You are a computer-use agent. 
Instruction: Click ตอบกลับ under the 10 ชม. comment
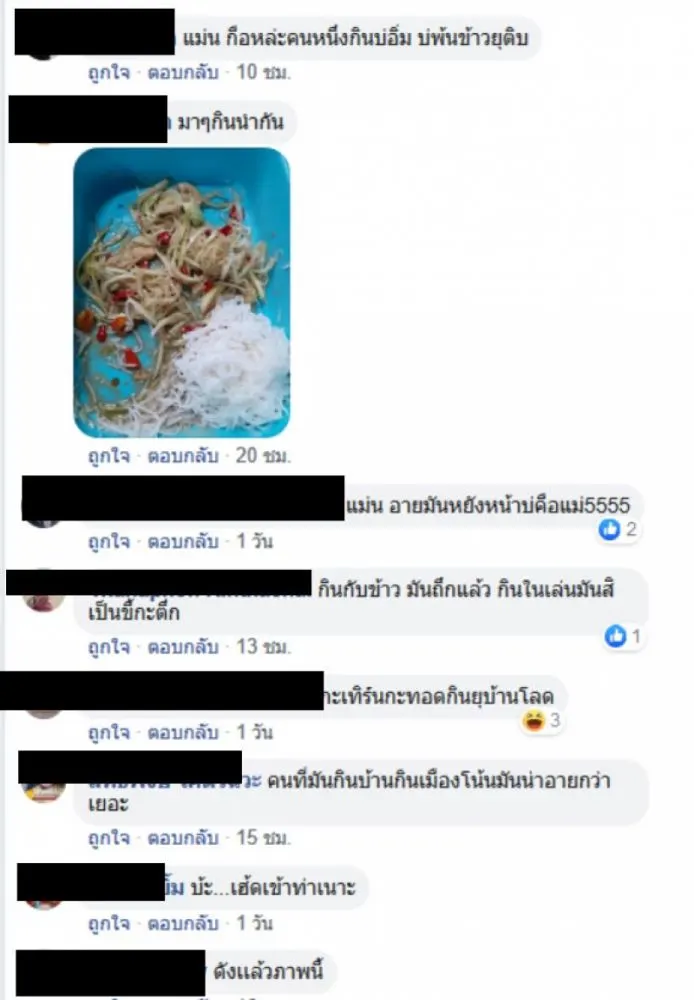click(x=183, y=73)
